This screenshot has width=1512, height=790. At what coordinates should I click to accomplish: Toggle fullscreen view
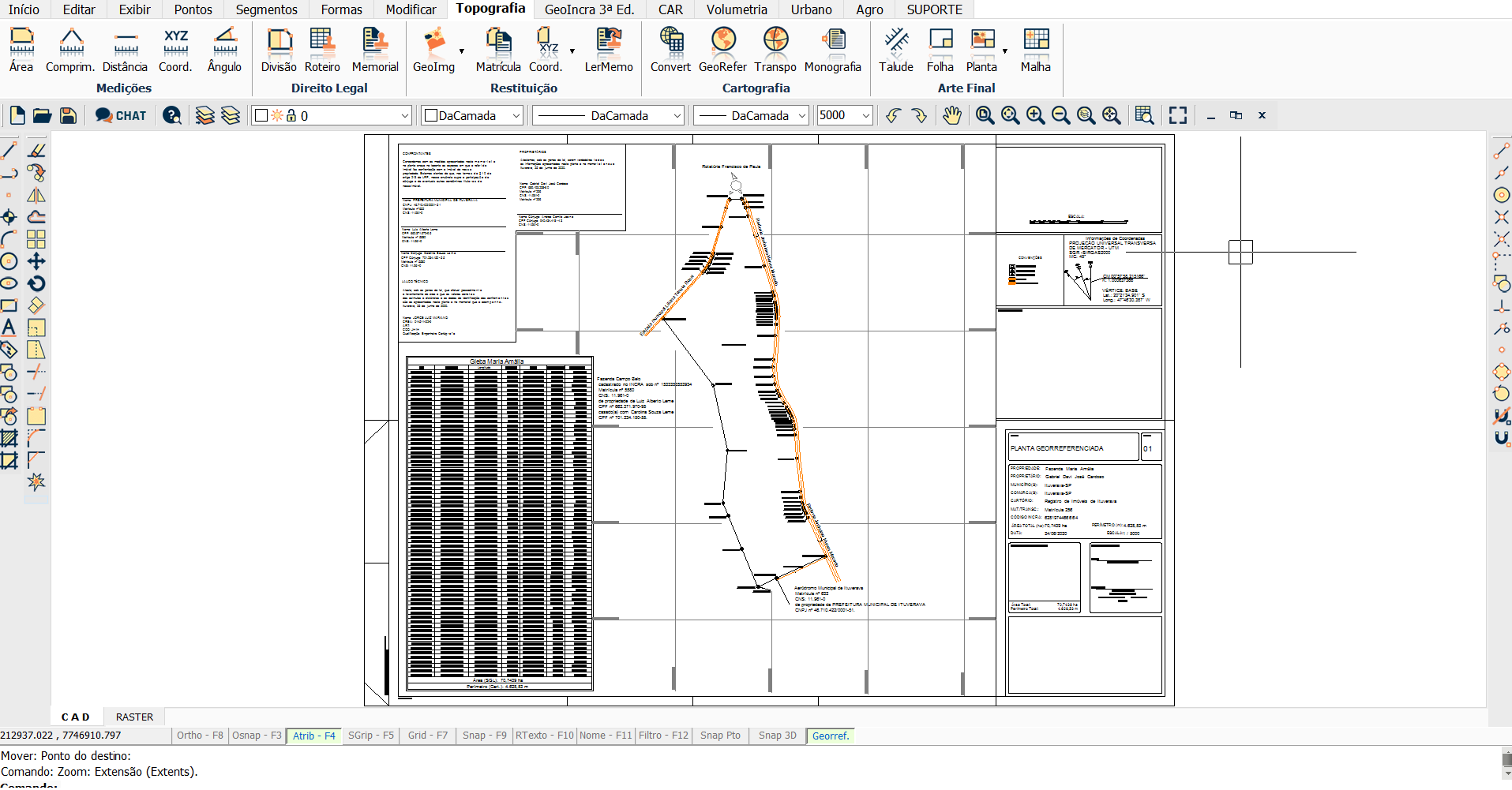tap(1178, 115)
